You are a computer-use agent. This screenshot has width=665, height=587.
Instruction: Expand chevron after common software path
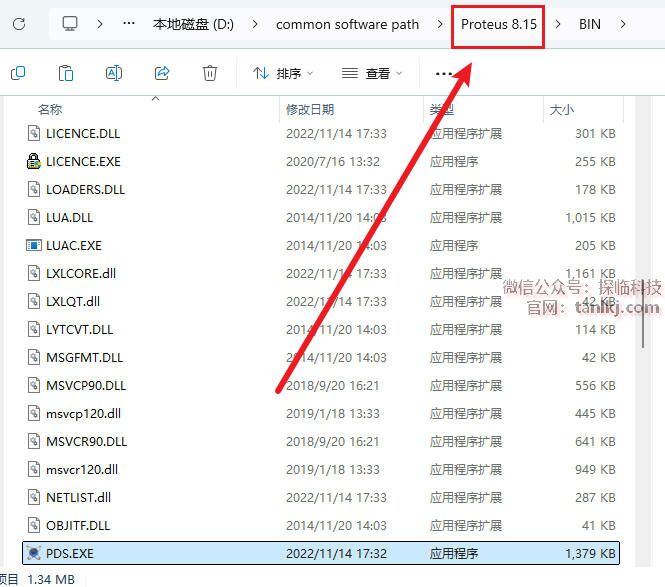(440, 24)
